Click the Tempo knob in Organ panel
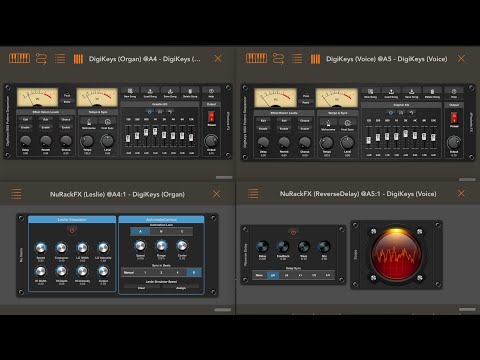The image size is (480, 360). point(87,141)
